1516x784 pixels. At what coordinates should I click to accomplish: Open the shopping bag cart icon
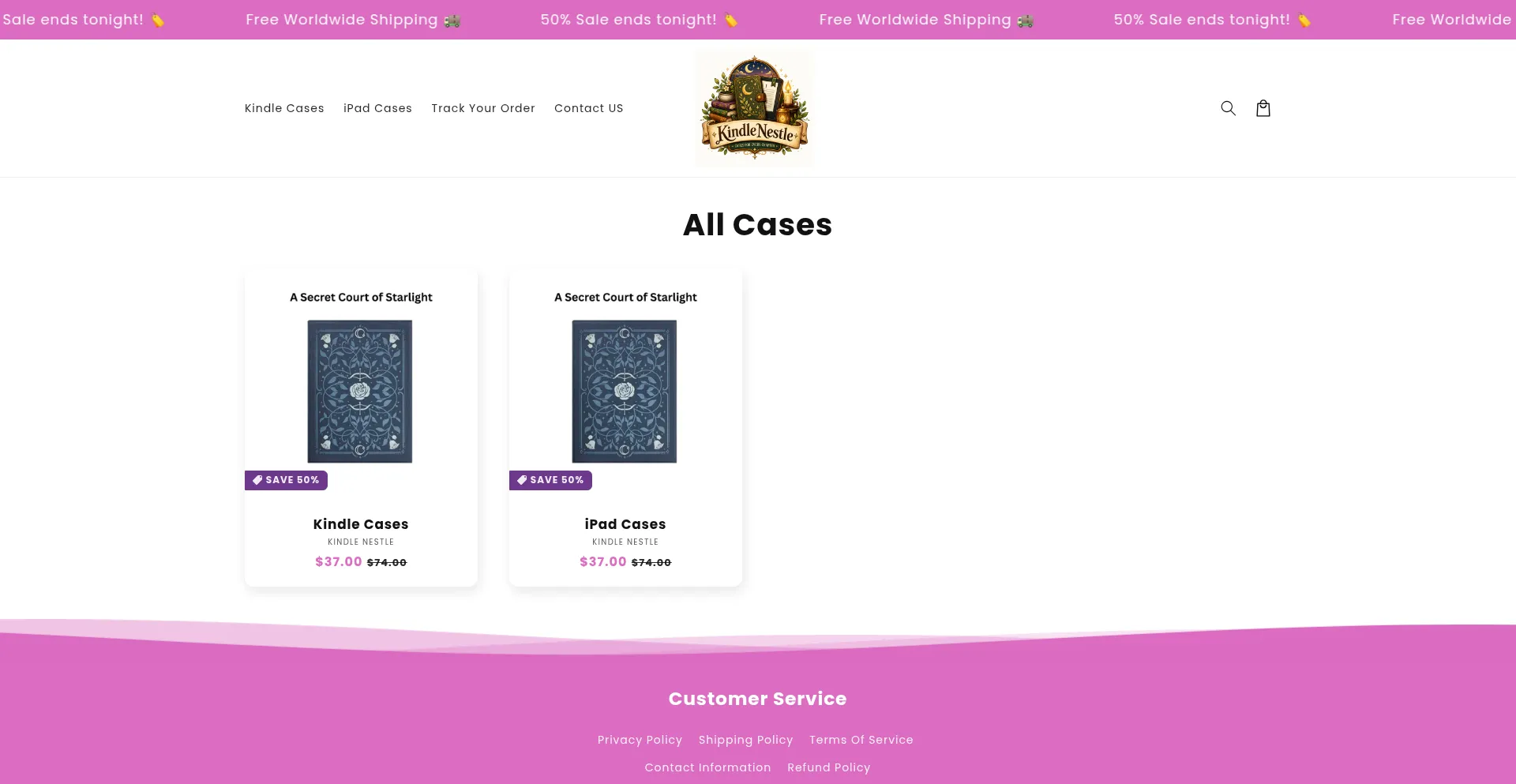(1263, 108)
